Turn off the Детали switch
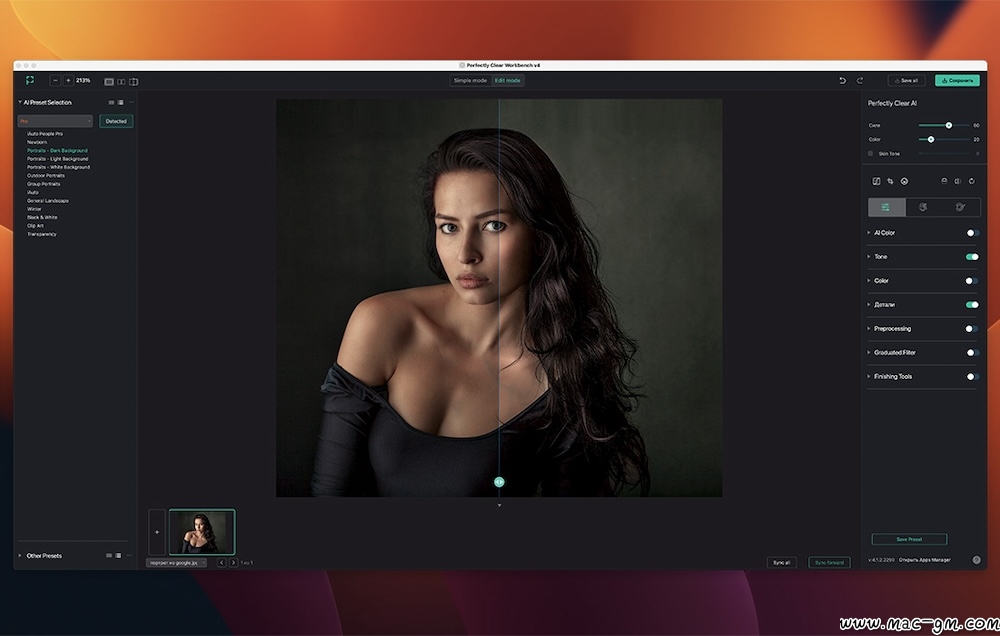Screen dimensions: 1000x636 972,305
